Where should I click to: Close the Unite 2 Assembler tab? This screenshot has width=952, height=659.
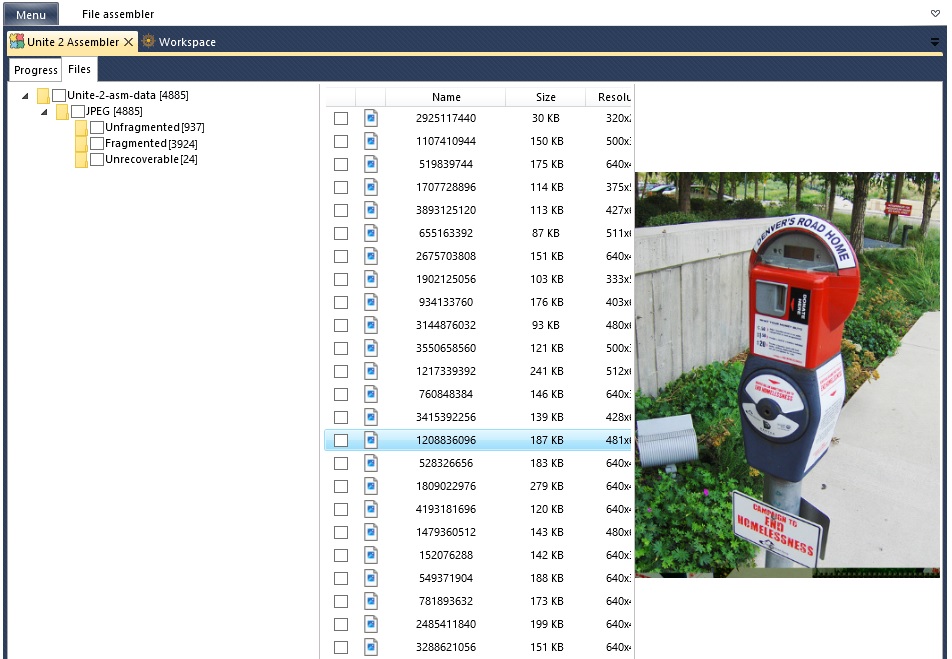point(129,42)
